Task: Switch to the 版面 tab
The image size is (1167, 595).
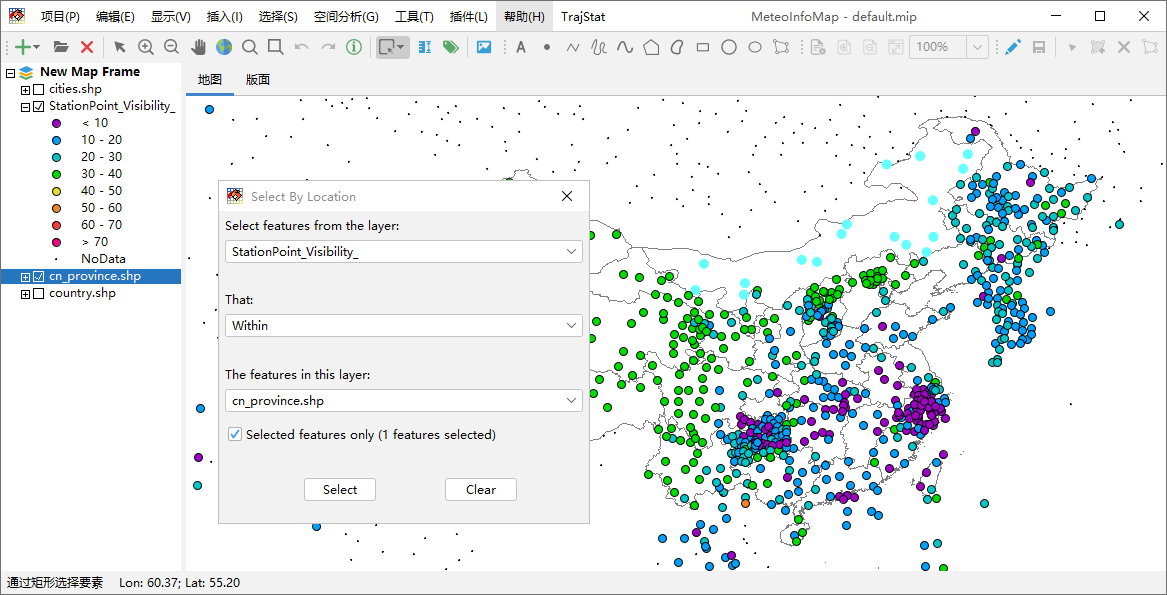Action: tap(257, 80)
